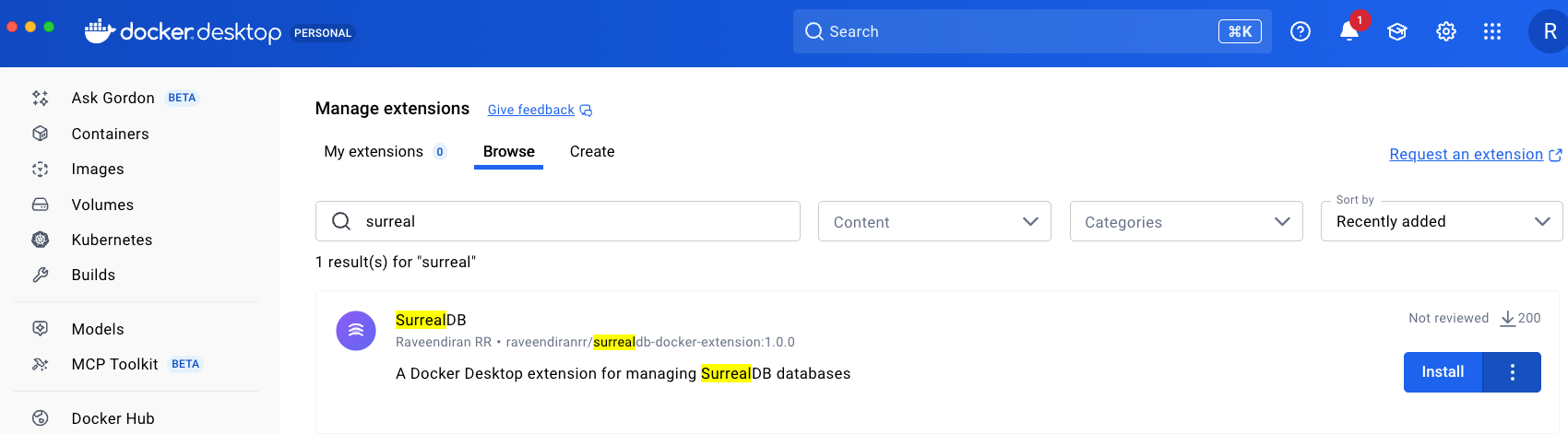Screen dimensions: 1568x434
Task: Open the user account avatar R
Action: pyautogui.click(x=1549, y=31)
